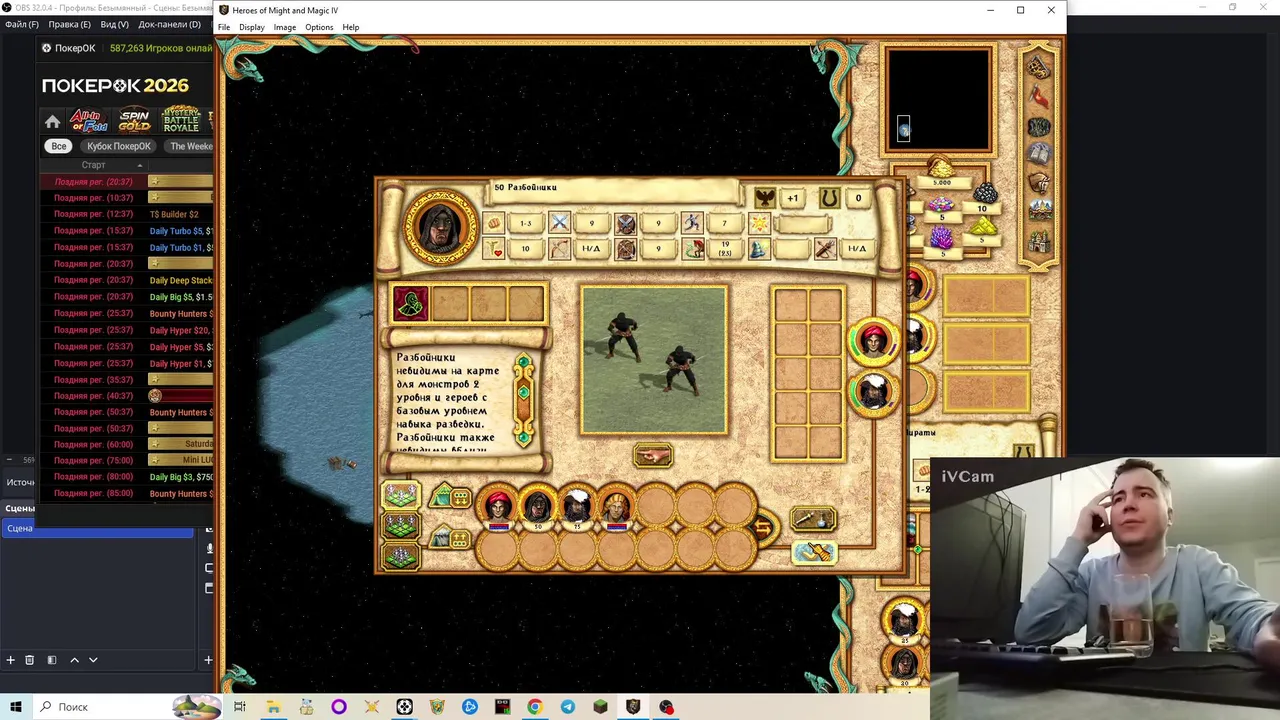This screenshot has width=1280, height=720.
Task: Click the bandit portrait in the stats scroll
Action: click(439, 226)
